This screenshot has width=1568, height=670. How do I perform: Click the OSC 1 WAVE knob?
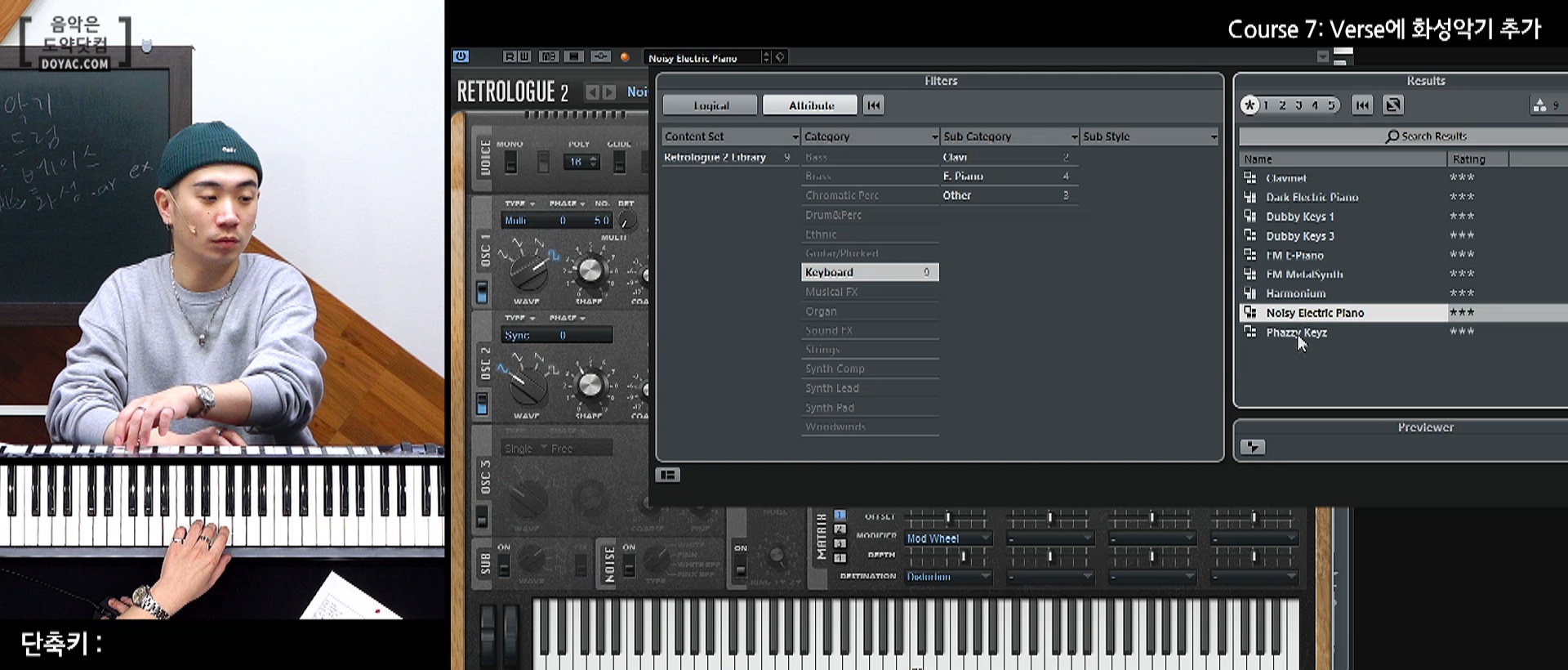pyautogui.click(x=528, y=271)
